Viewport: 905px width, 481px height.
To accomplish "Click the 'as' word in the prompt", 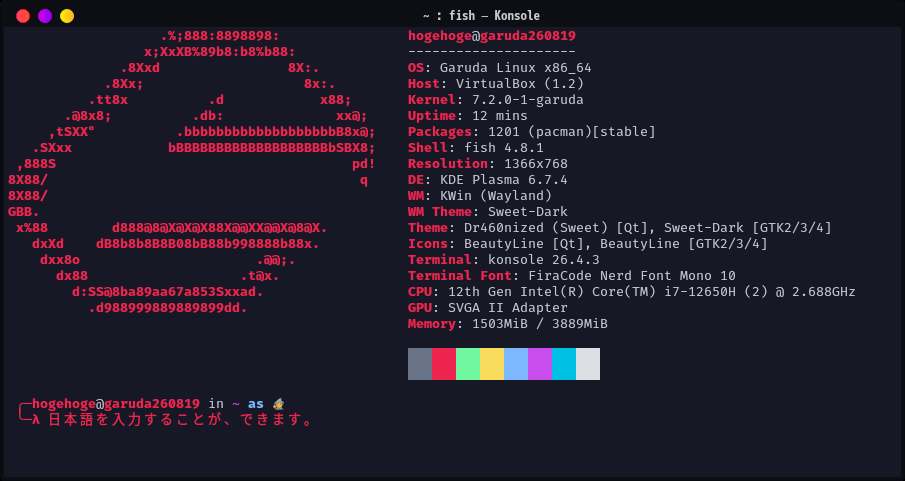I will point(256,404).
